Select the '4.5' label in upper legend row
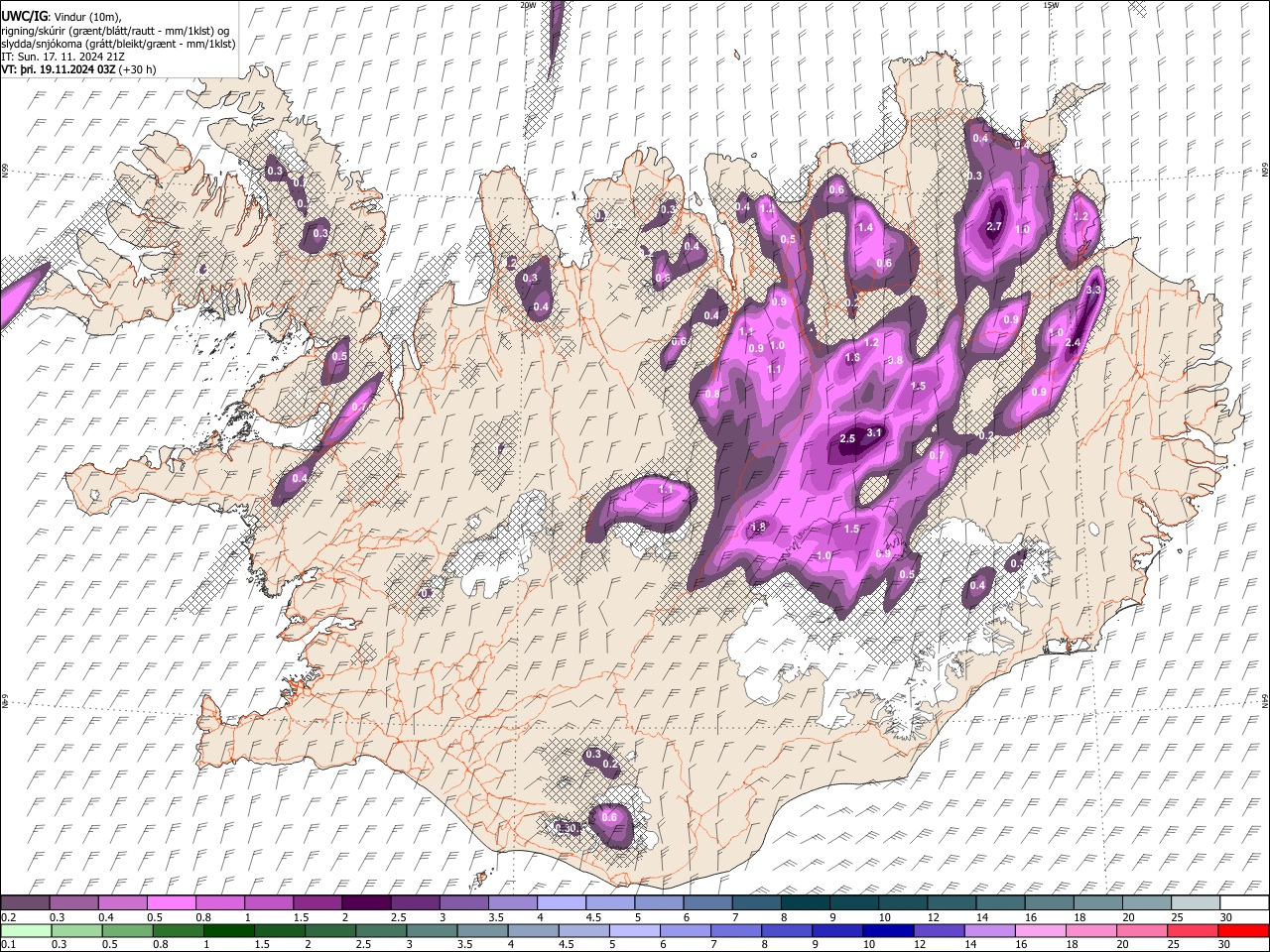Screen dimensions: 1270x952 pyautogui.click(x=593, y=917)
